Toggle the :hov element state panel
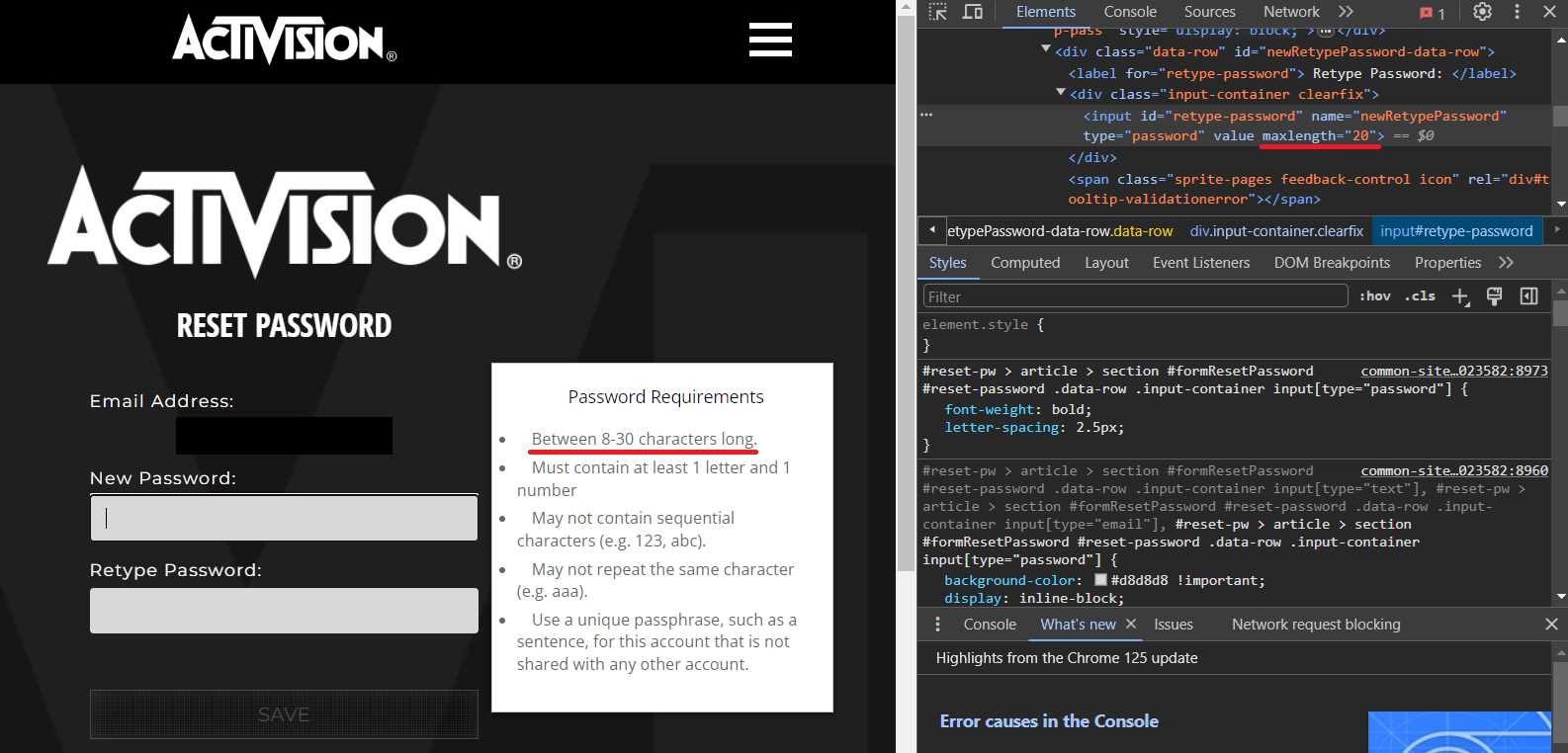The height and width of the screenshot is (753, 1568). point(1374,296)
